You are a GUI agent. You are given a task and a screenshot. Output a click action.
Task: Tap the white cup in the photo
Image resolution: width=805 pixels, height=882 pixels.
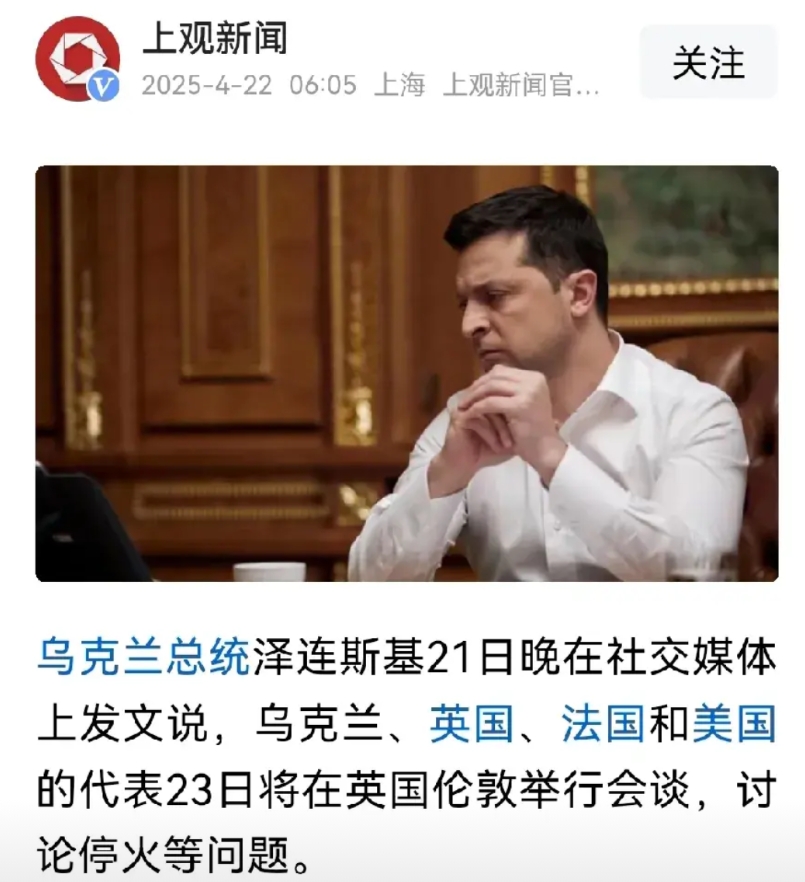click(269, 571)
